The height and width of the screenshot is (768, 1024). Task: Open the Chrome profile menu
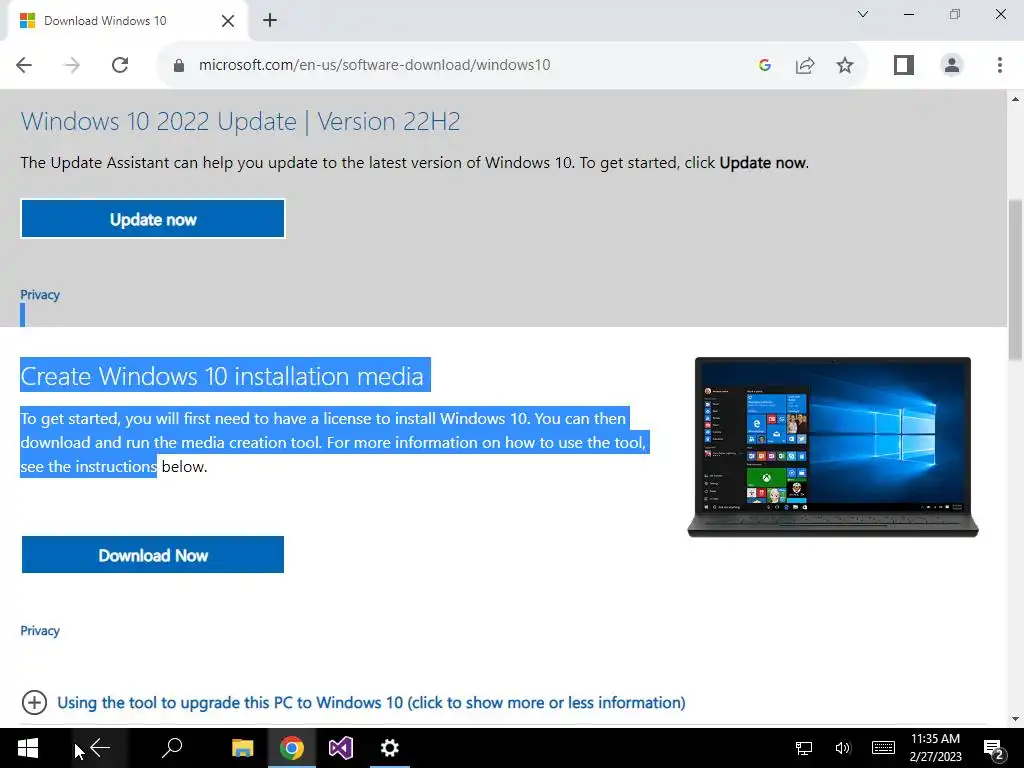point(952,65)
